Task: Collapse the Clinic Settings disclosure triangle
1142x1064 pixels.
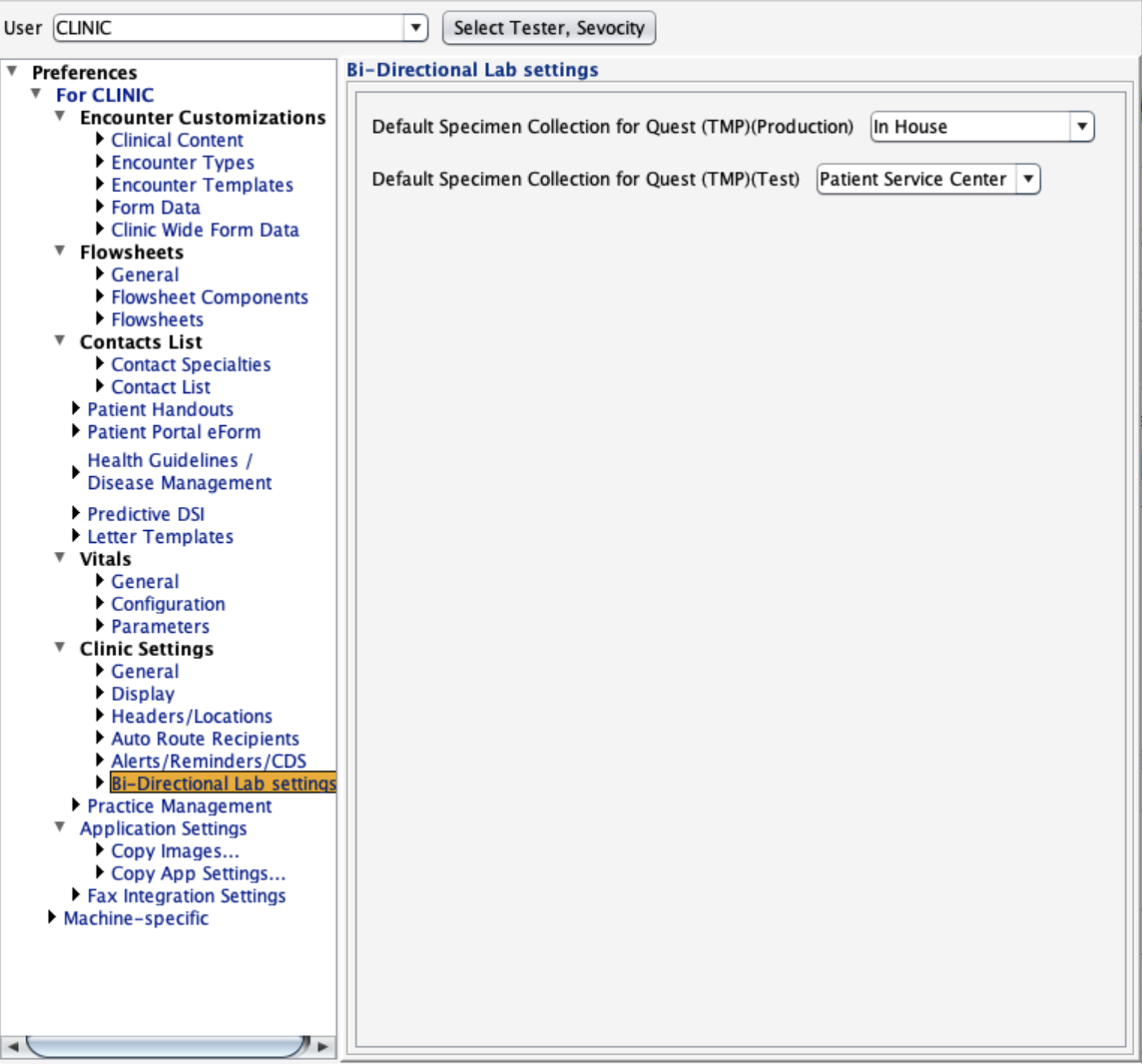Action: point(60,648)
